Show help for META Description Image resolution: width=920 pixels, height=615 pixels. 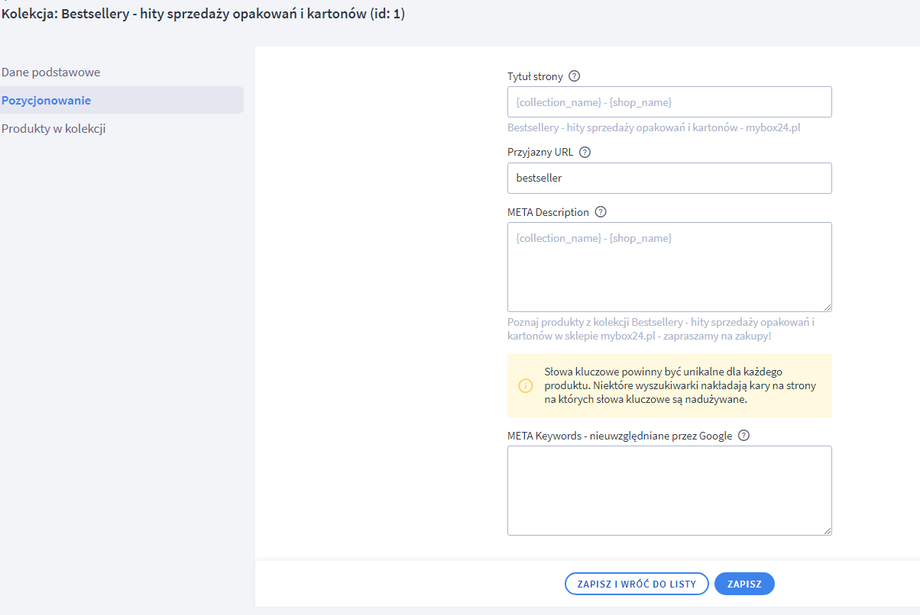(x=600, y=212)
